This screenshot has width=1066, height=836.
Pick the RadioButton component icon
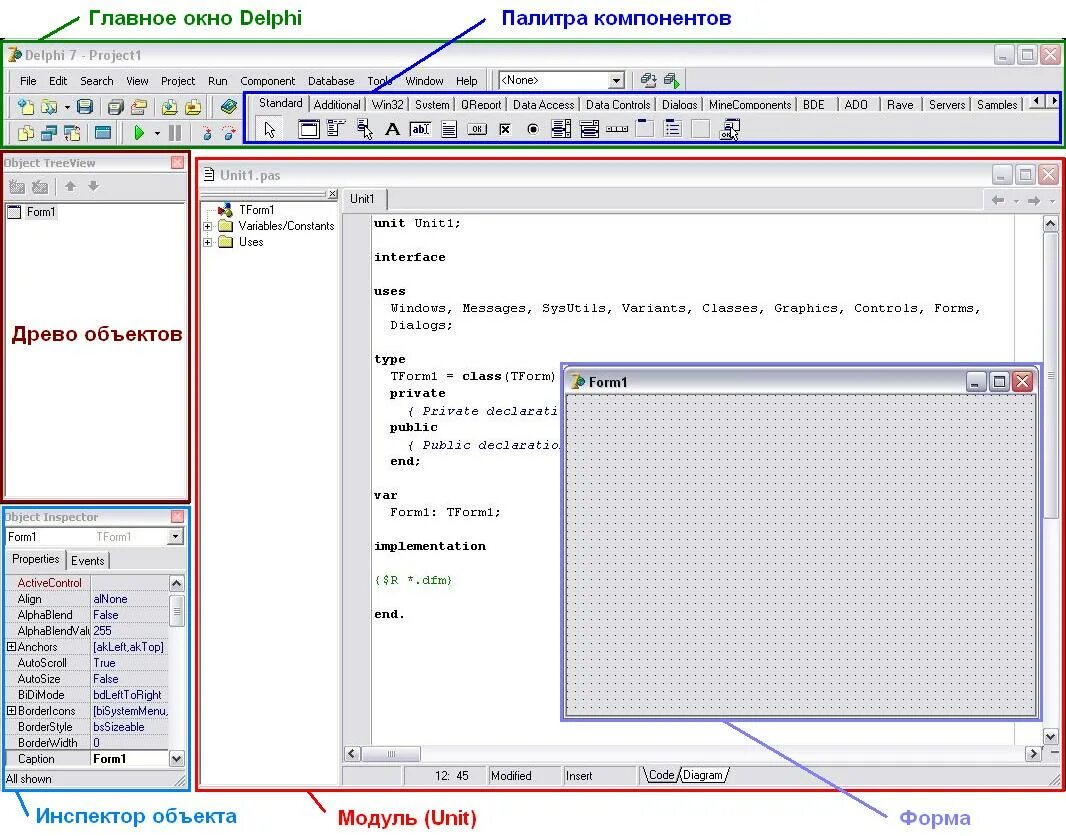tap(533, 128)
